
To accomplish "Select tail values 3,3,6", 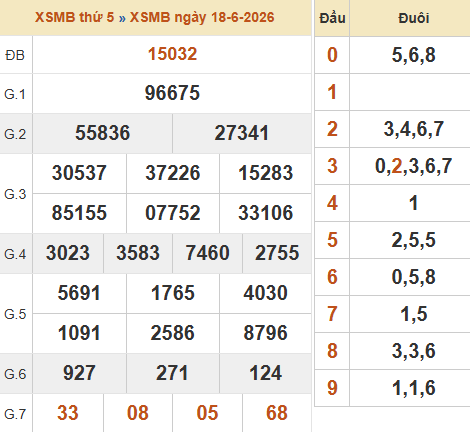I will click(414, 351).
